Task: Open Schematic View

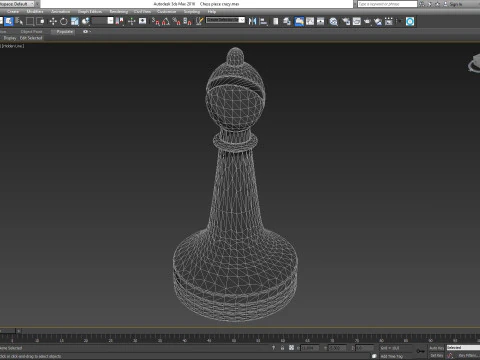Action: point(321,21)
